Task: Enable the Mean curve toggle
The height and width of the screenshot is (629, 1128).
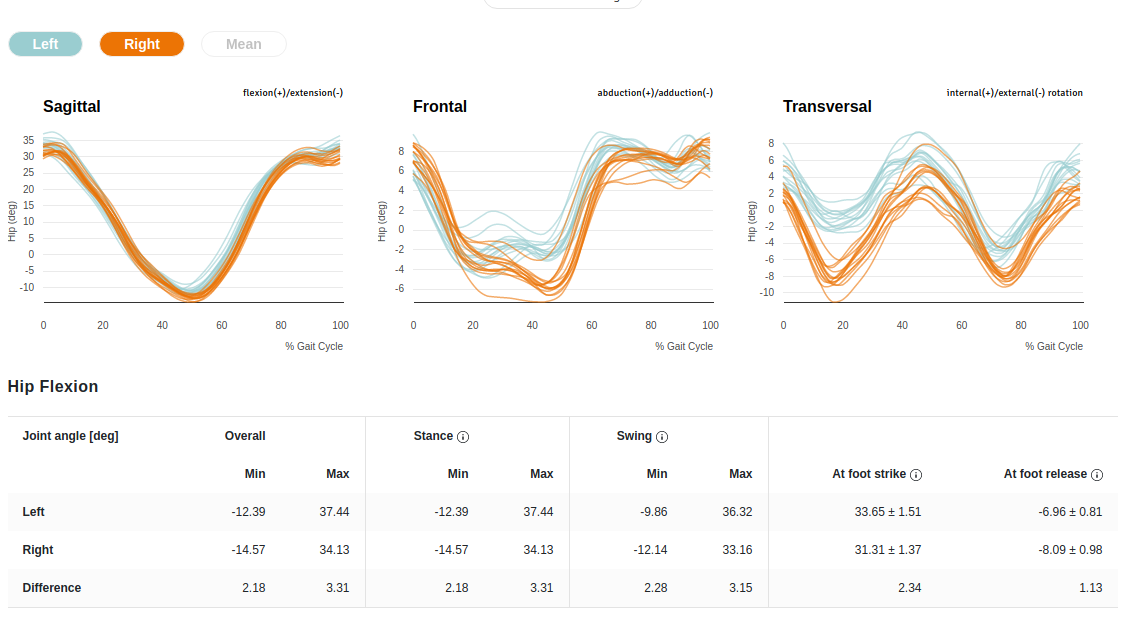Action: pos(244,44)
